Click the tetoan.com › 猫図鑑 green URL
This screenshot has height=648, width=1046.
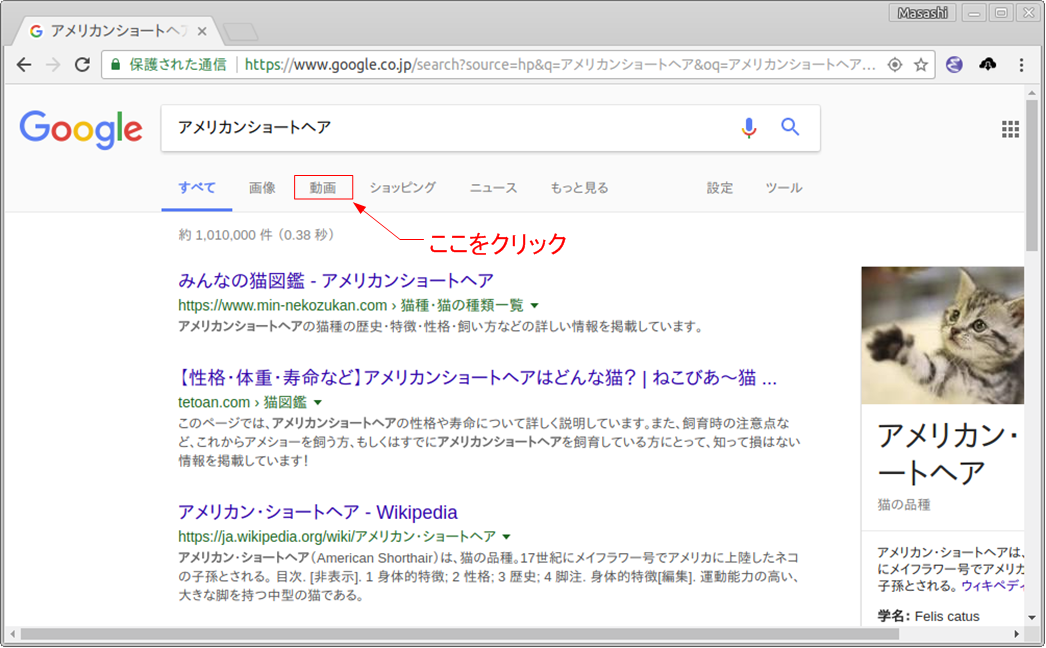[242, 402]
